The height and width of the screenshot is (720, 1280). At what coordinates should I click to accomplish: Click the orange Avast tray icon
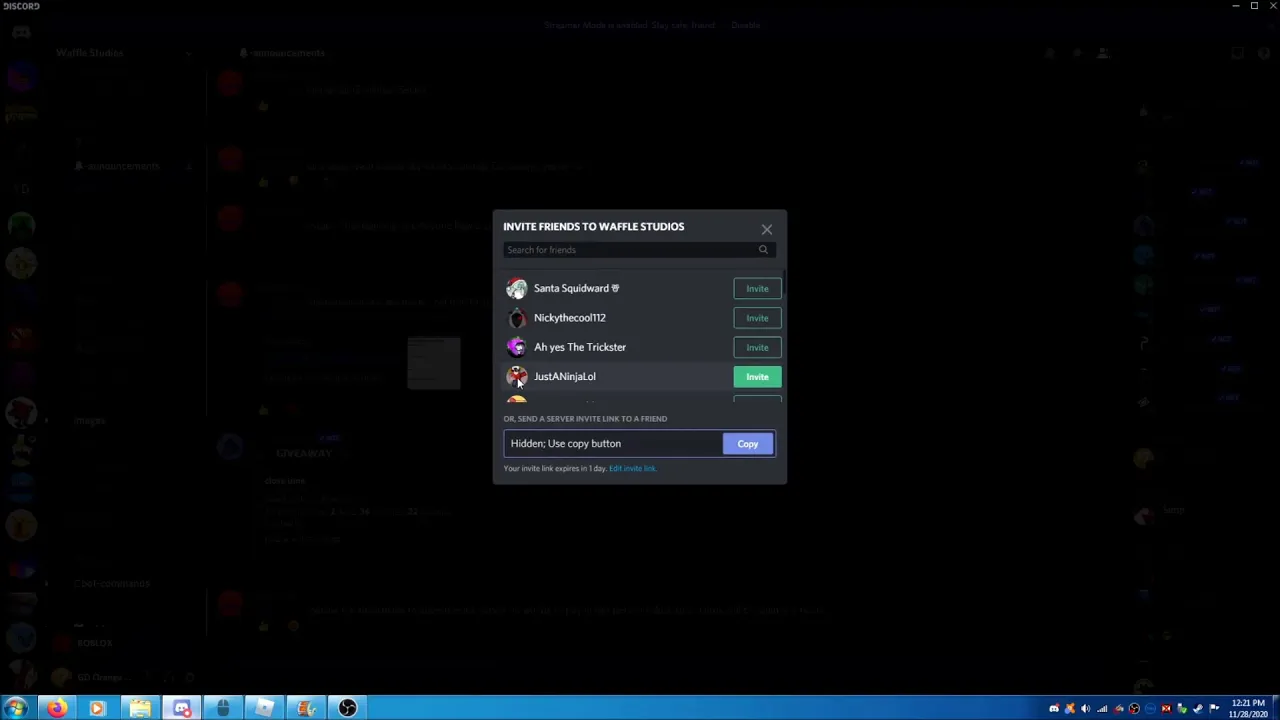point(1070,709)
